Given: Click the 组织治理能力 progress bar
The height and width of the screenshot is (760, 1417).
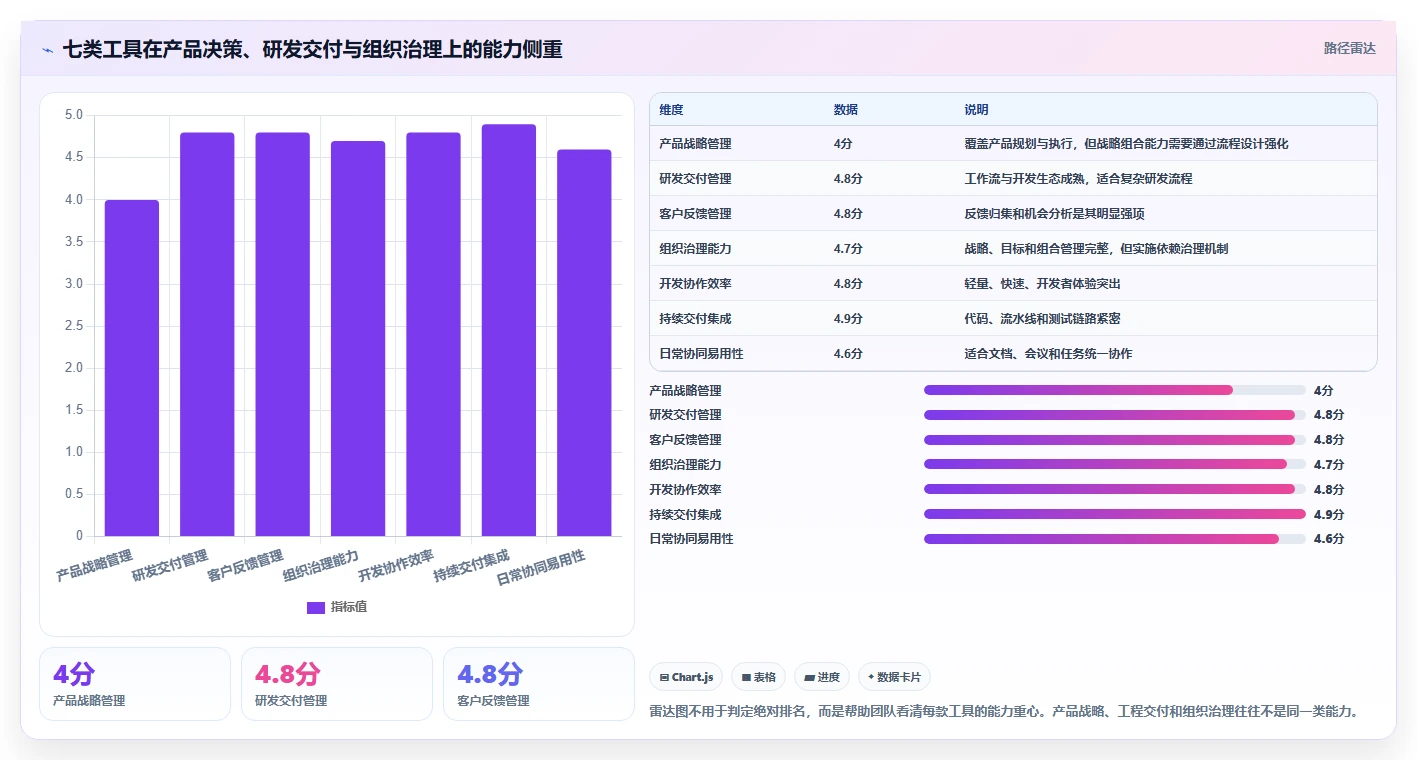Looking at the screenshot, I should tap(1115, 464).
